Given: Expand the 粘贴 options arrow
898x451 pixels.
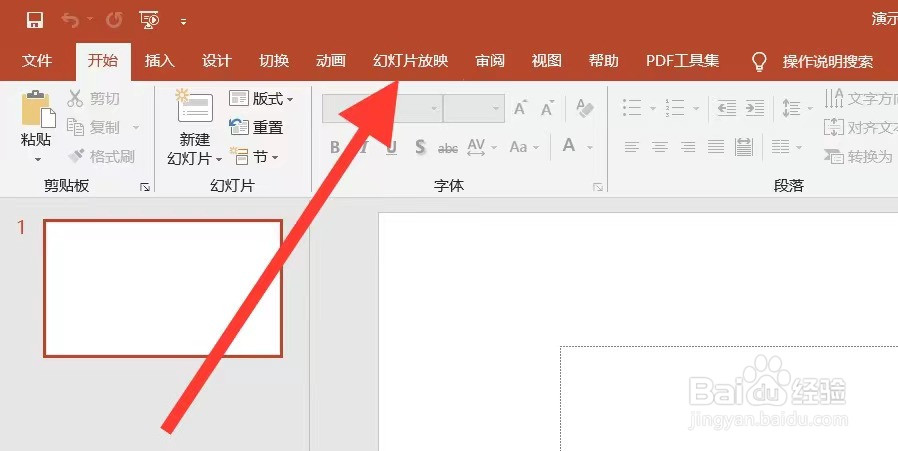Looking at the screenshot, I should click(x=37, y=159).
